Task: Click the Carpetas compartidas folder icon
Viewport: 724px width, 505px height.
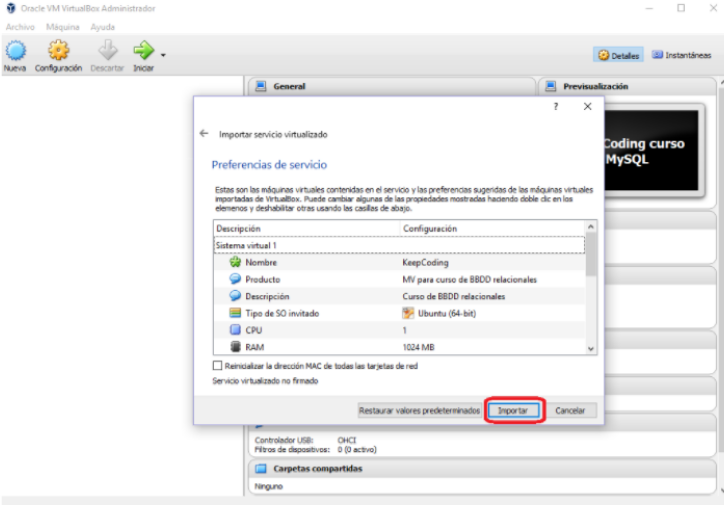Action: click(261, 469)
